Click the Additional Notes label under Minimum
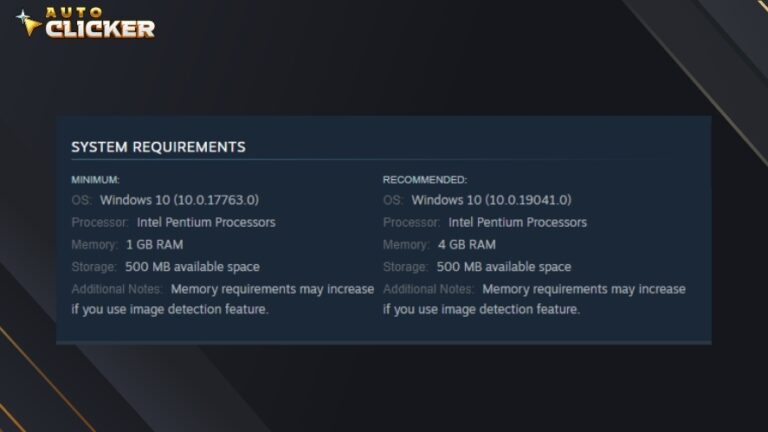This screenshot has width=768, height=432. click(117, 289)
